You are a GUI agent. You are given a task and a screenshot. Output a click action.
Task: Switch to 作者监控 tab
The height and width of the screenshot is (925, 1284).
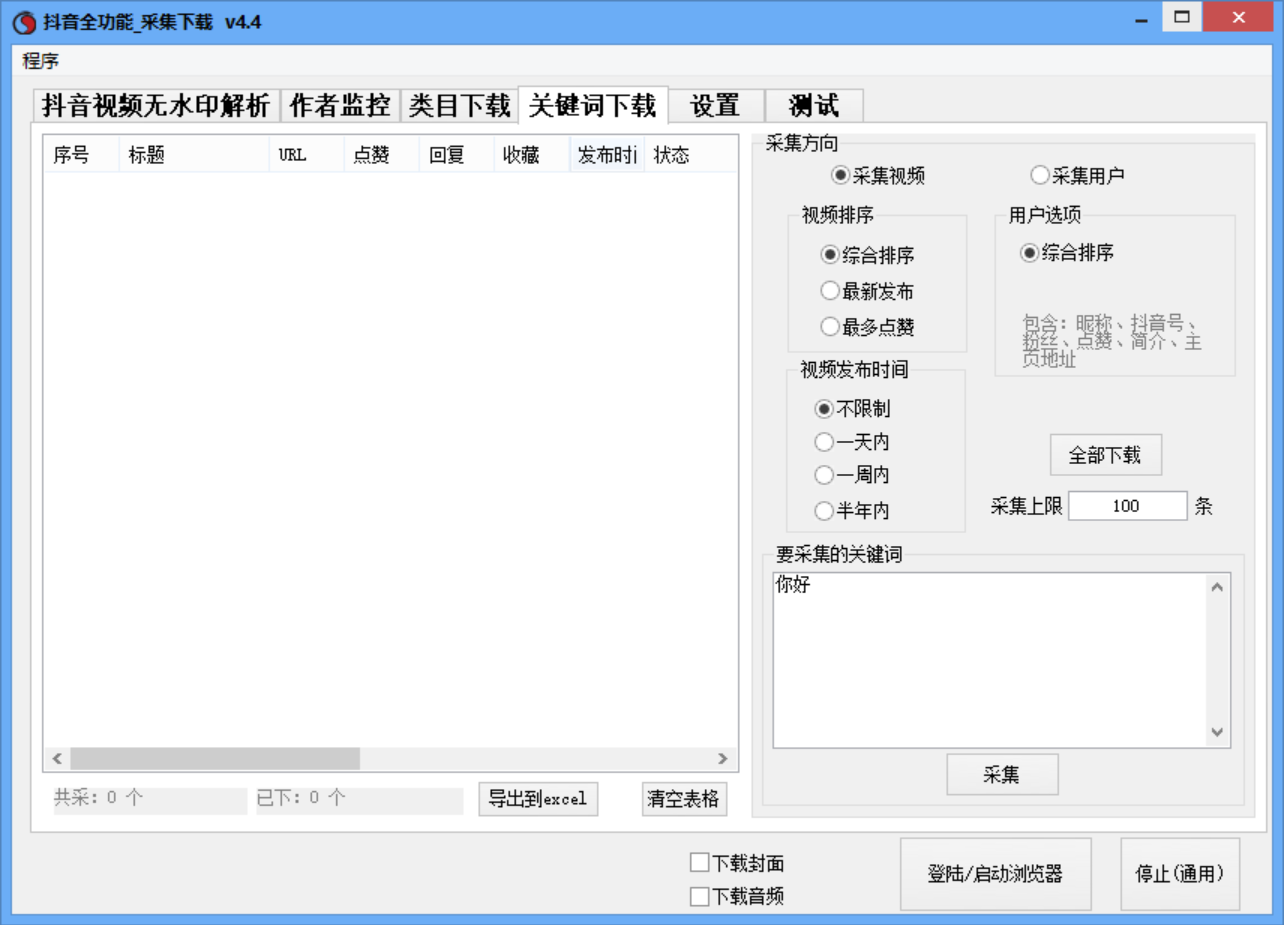(340, 105)
